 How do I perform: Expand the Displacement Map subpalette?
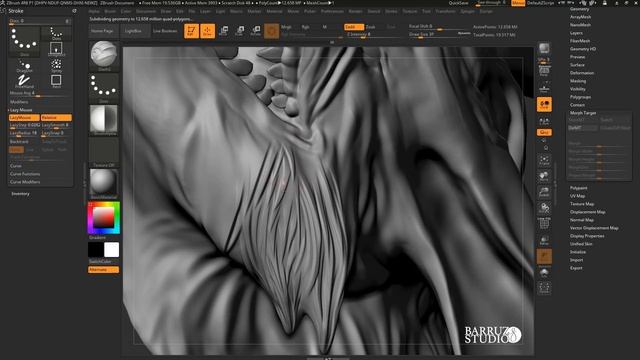tap(587, 212)
